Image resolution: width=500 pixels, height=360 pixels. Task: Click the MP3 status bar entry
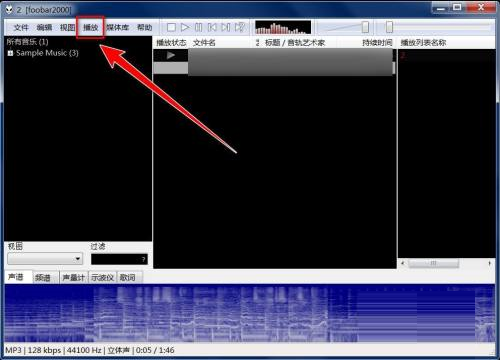coord(13,350)
